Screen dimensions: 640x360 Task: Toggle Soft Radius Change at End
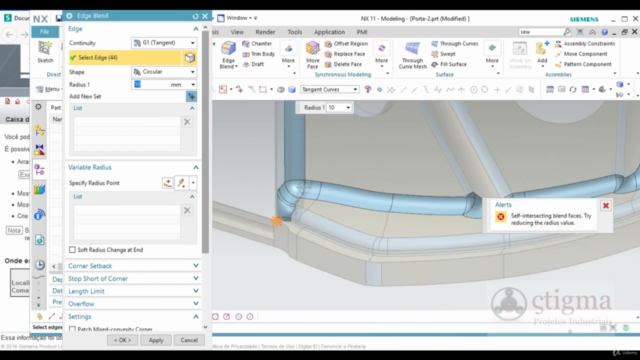click(x=72, y=249)
